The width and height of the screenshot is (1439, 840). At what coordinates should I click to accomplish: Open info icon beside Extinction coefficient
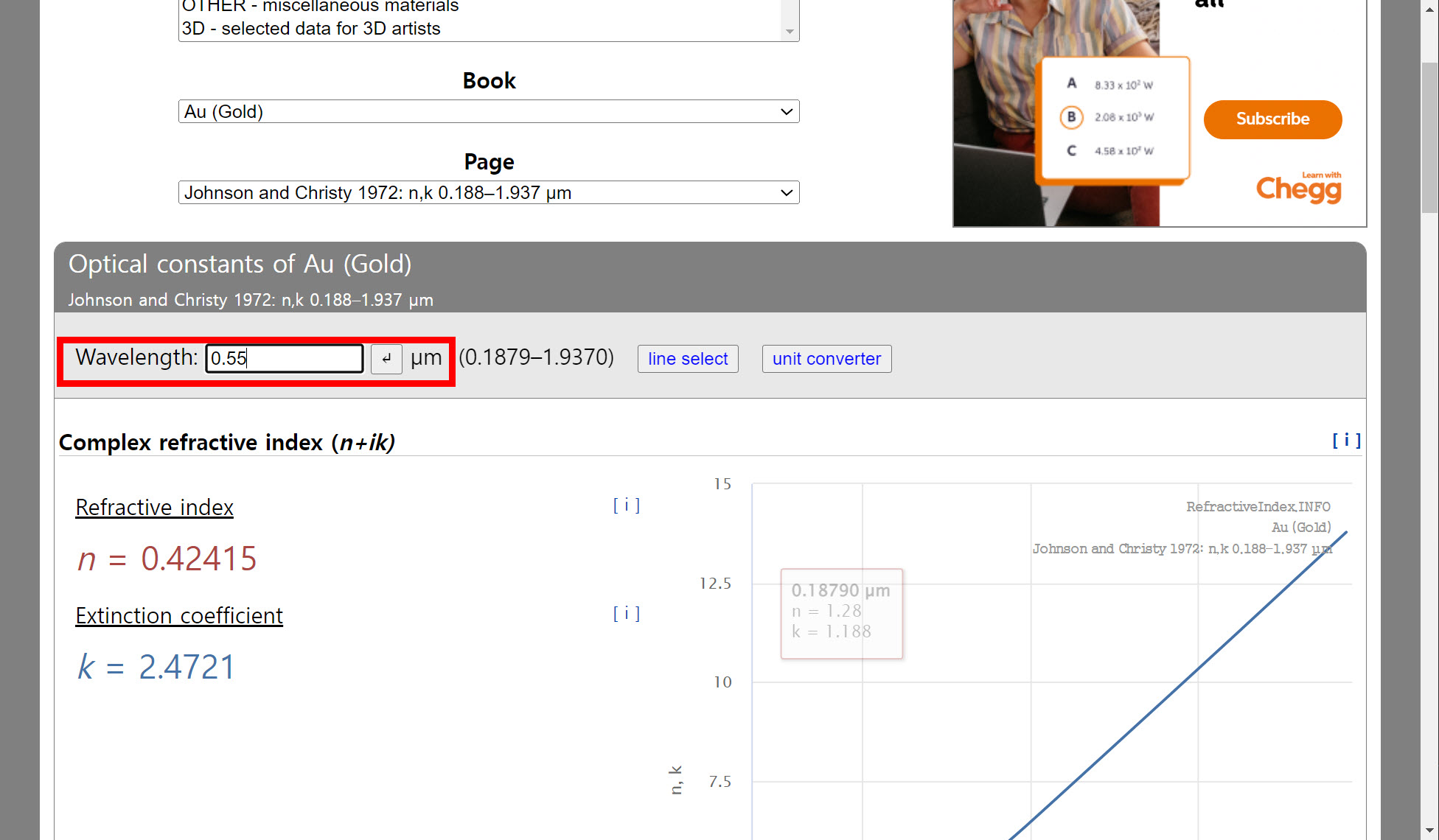point(627,614)
